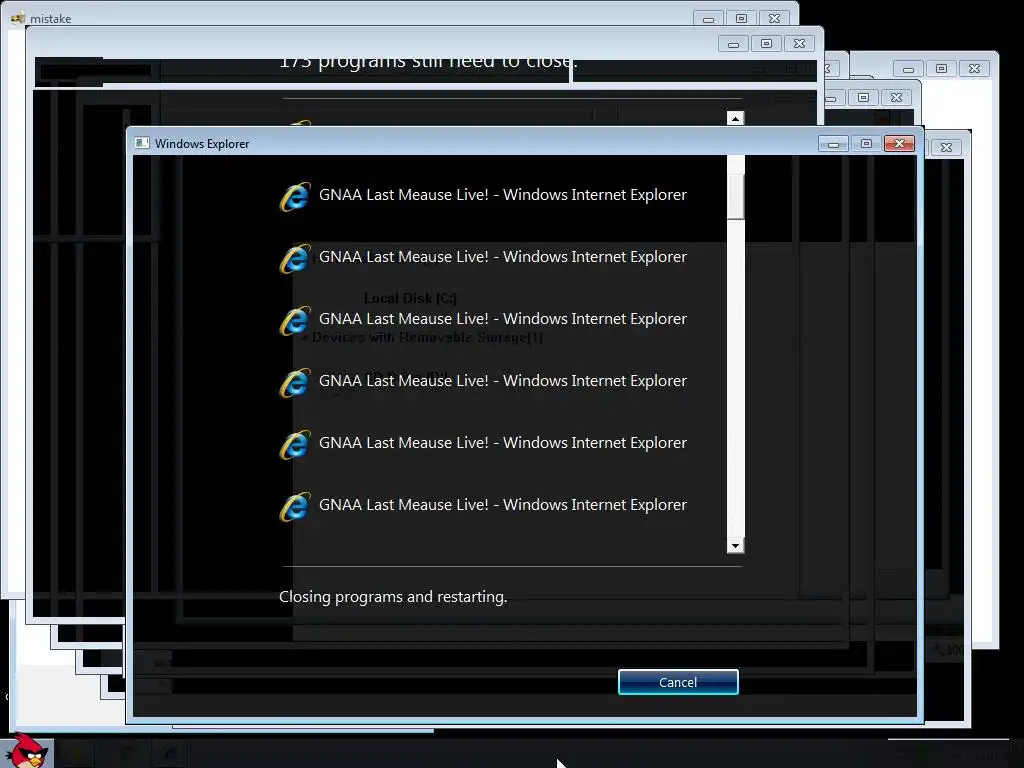
Task: Select the fourth GNAA Last Measure Live! entry text
Action: coord(503,381)
